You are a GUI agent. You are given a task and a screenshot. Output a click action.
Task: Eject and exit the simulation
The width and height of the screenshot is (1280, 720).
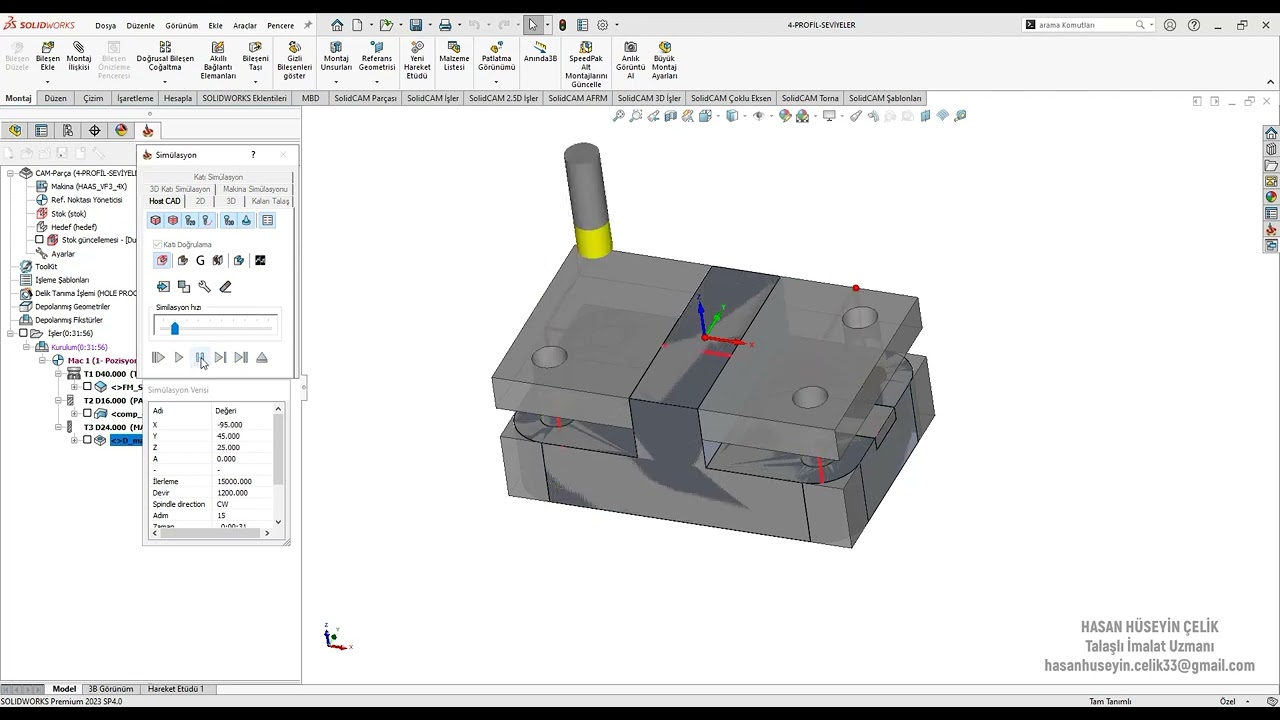pos(262,357)
